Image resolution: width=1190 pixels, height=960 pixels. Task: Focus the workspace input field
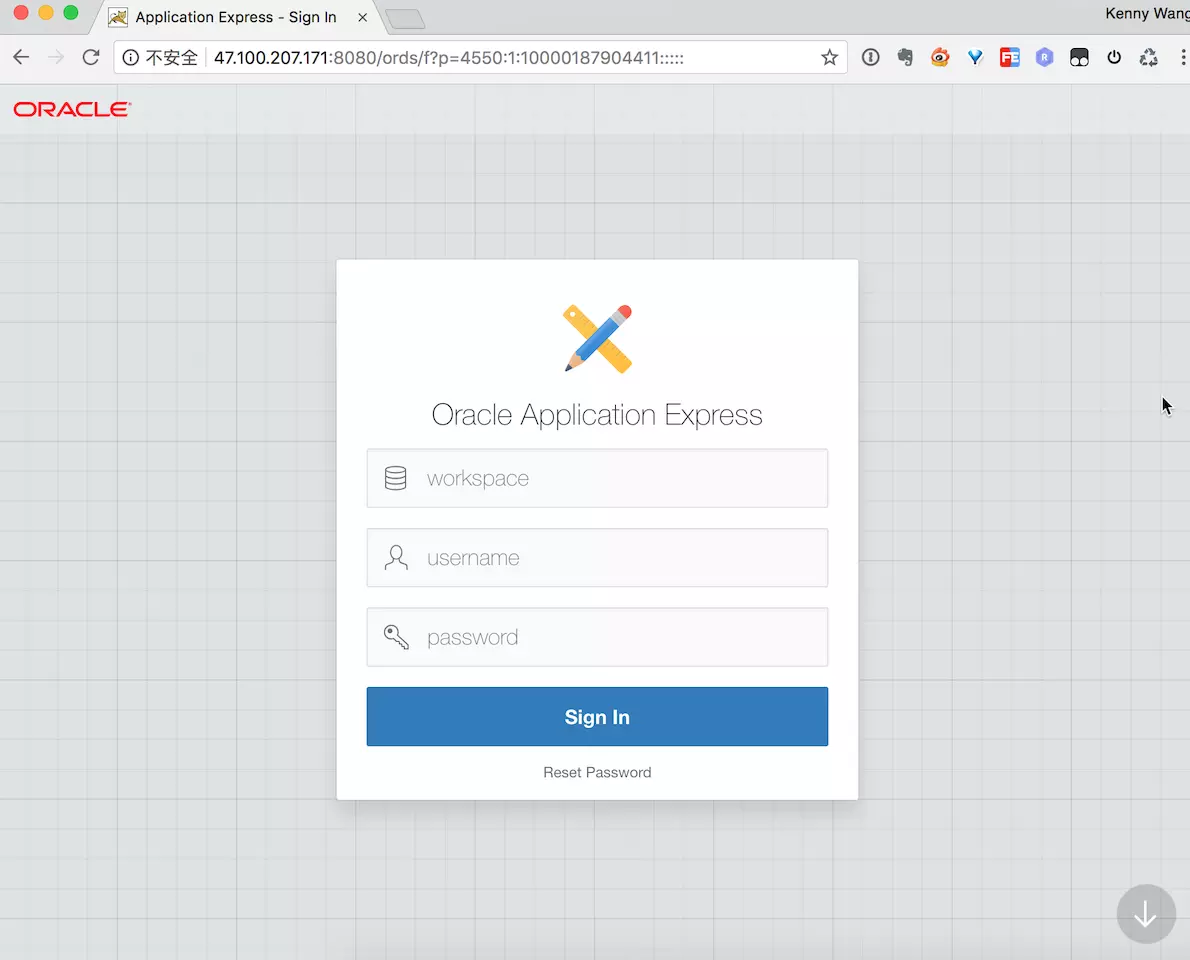[597, 478]
